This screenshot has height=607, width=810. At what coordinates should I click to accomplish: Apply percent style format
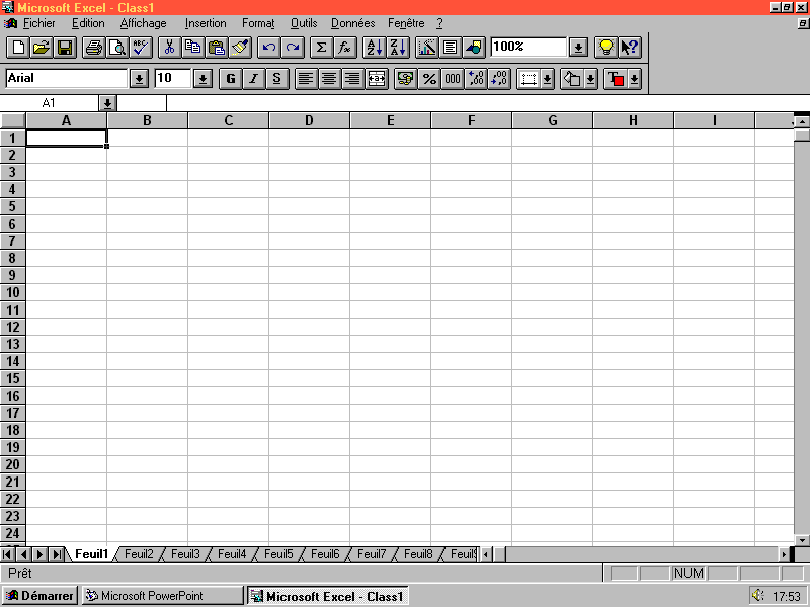[429, 79]
